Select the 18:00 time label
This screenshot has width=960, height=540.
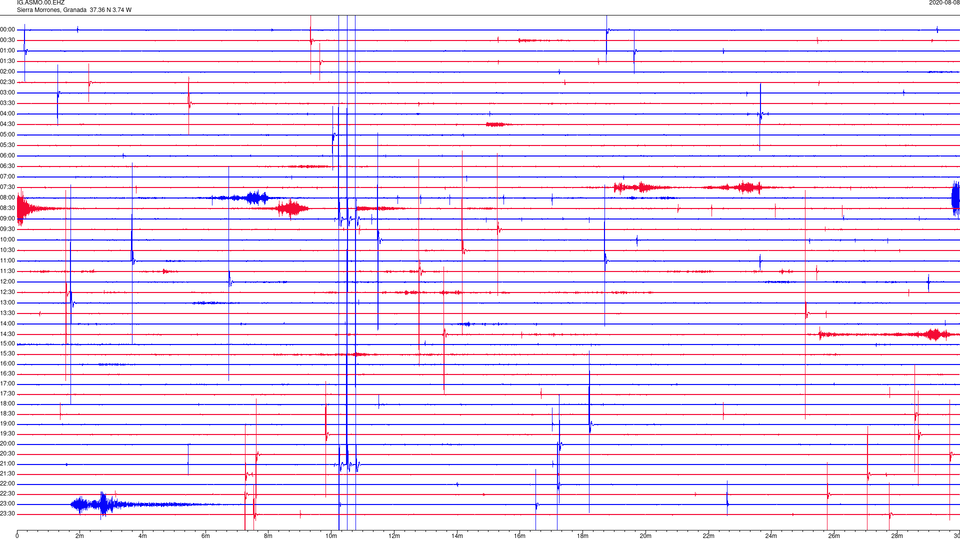7,404
